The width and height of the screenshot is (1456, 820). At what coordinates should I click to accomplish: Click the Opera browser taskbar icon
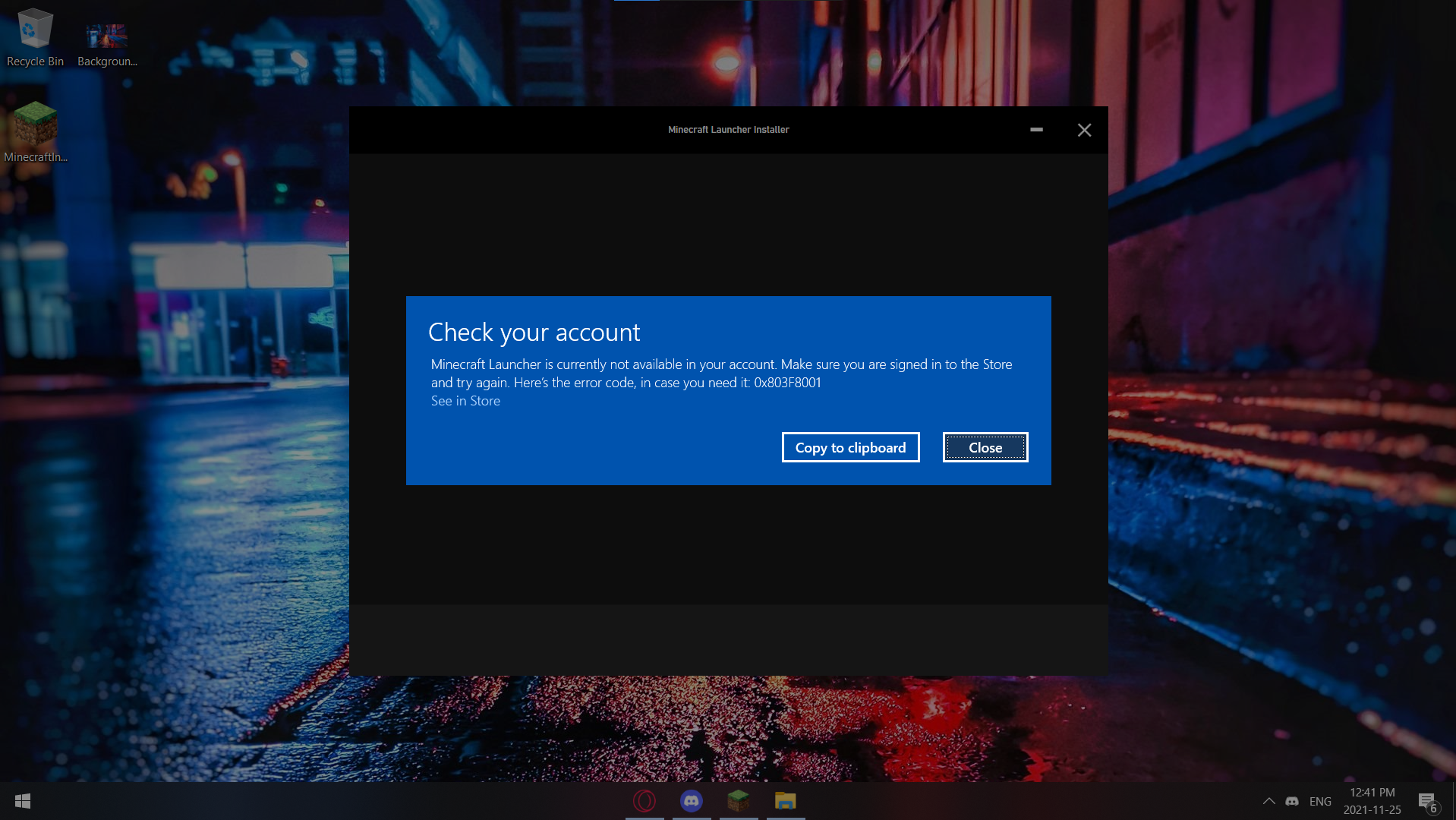pos(644,801)
